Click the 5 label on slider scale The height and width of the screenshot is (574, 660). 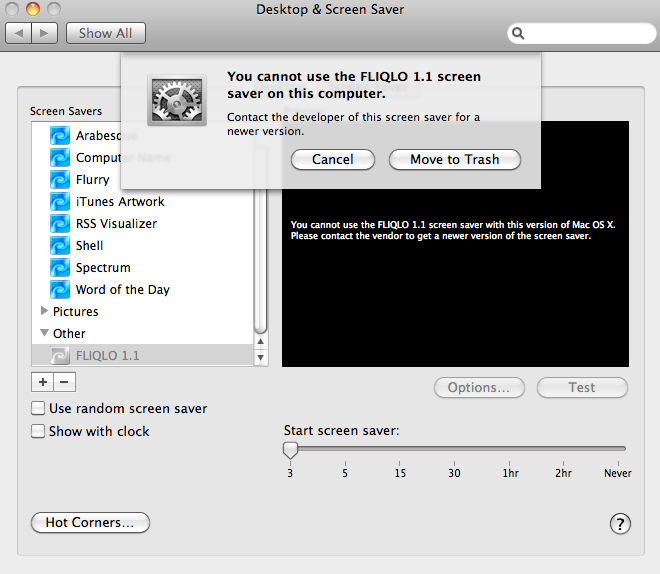pyautogui.click(x=345, y=473)
